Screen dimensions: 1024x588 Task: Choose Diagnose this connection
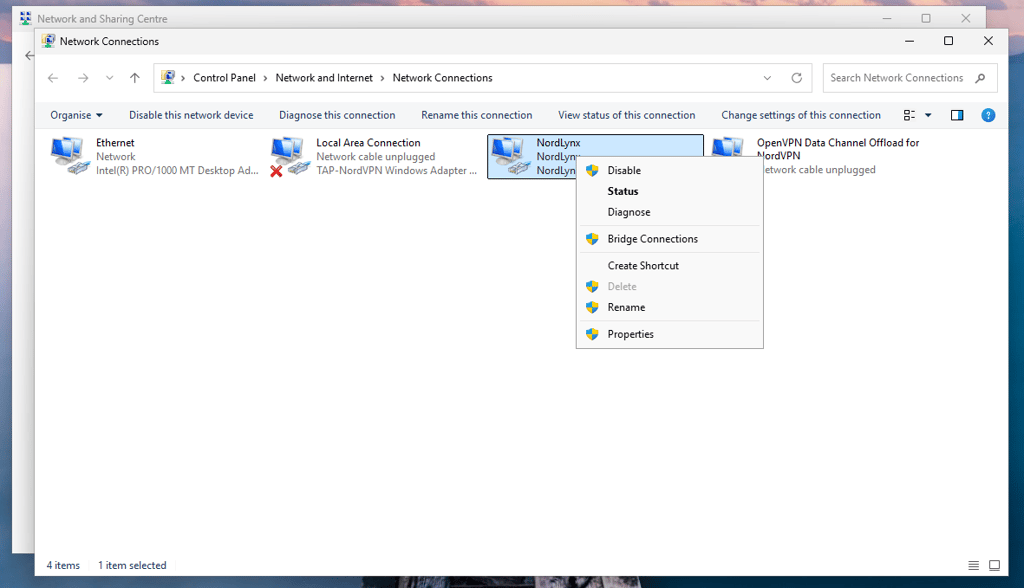coord(337,115)
